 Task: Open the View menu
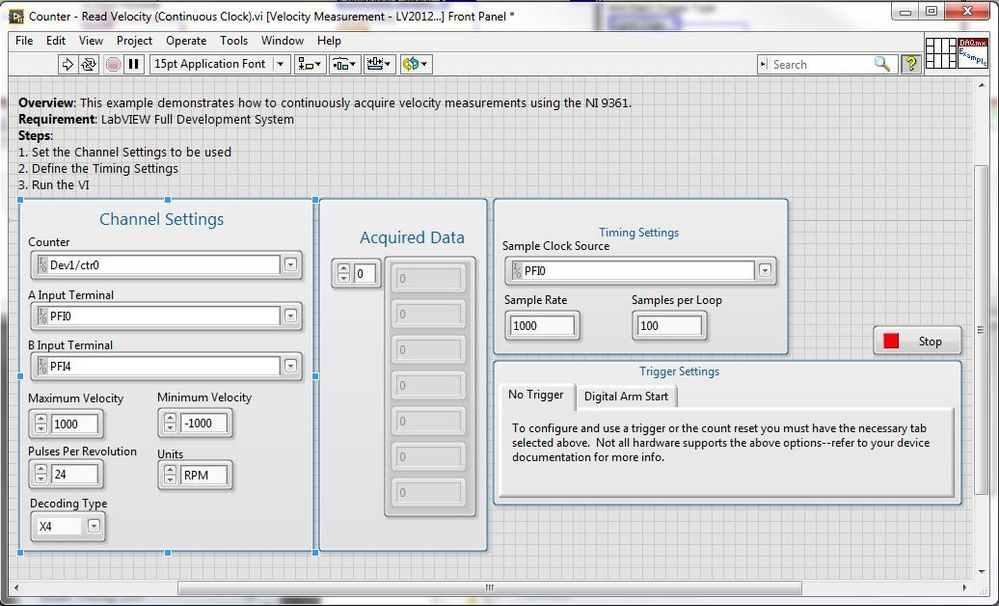click(x=91, y=41)
